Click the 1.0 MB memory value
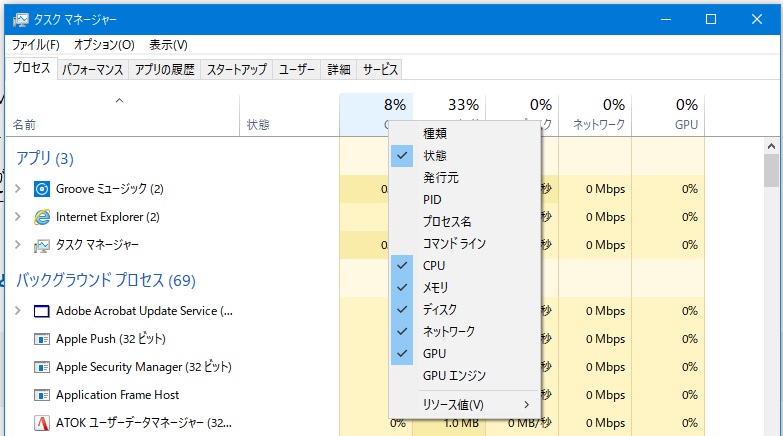783x436 pixels. coord(461,424)
